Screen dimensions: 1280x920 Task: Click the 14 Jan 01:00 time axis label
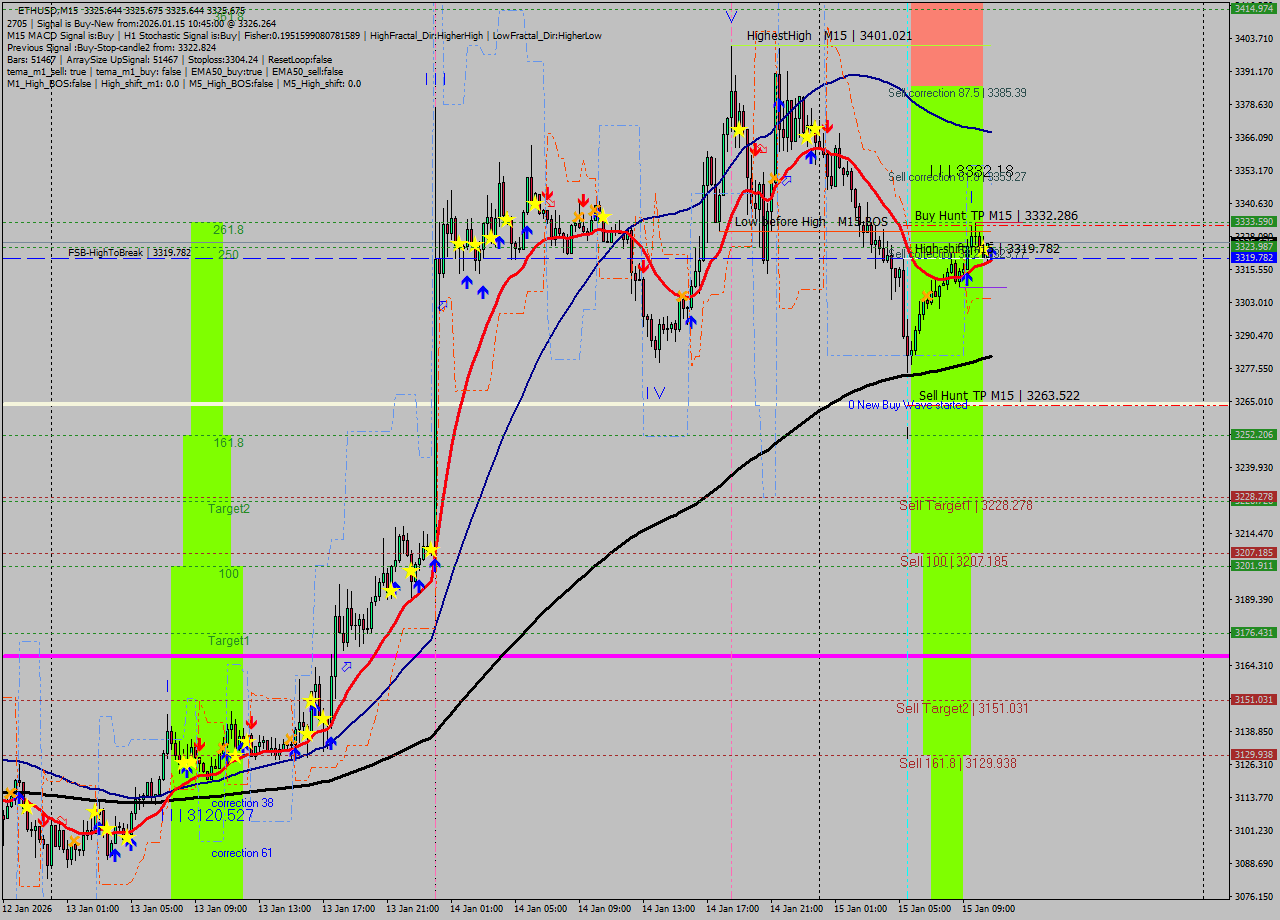tap(476, 909)
